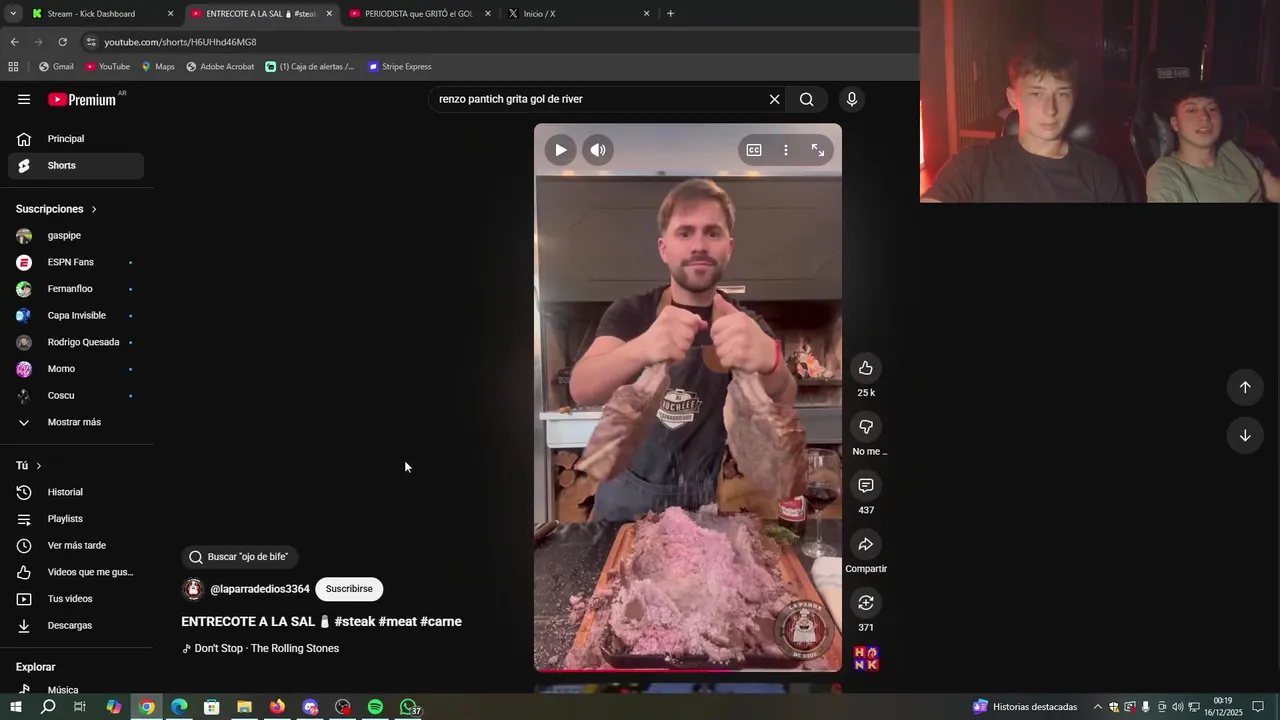Click the #steak hashtag

(355, 621)
